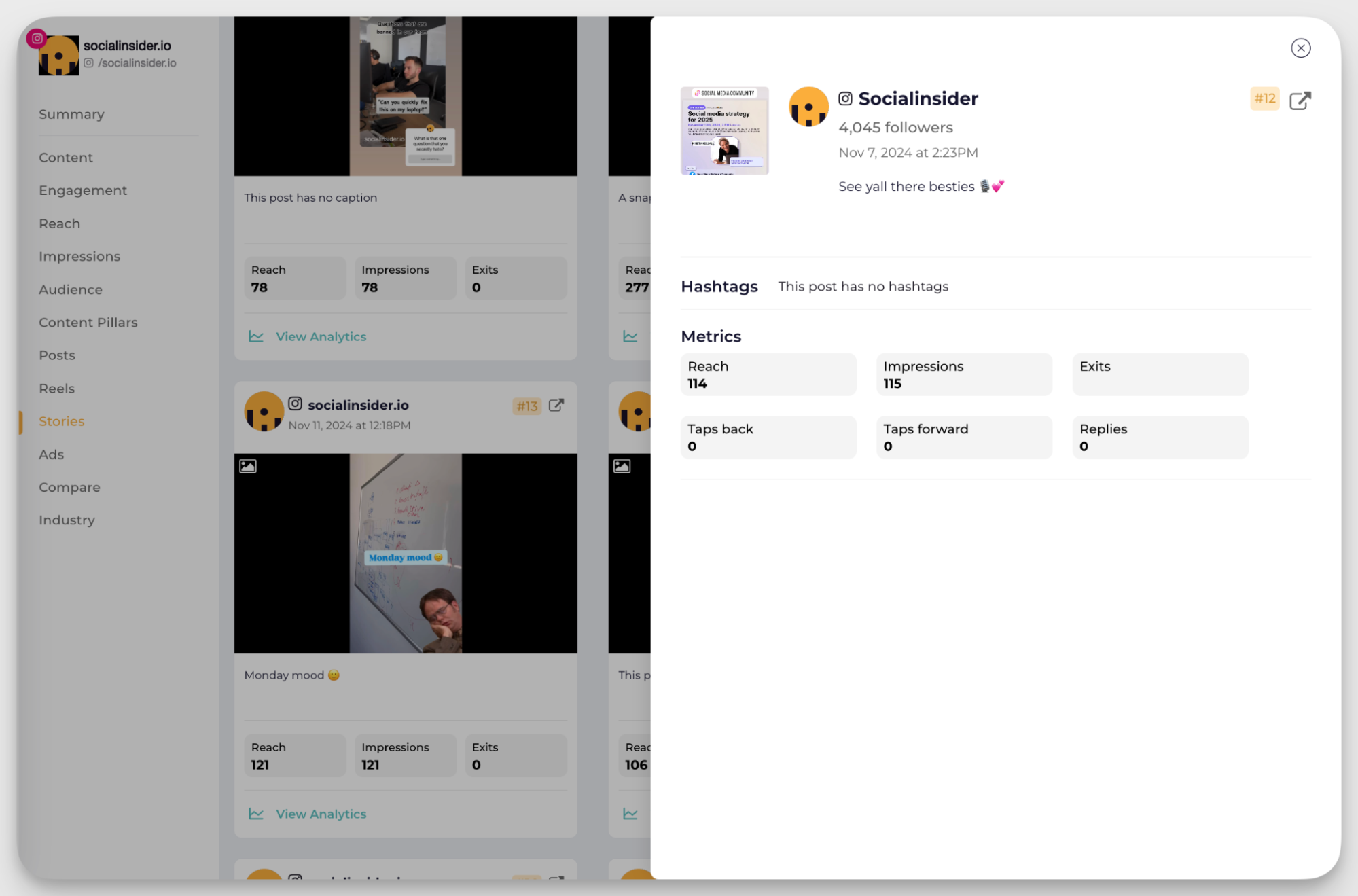Click the external link icon for story #12
Screen dimensions: 1358x896
pos(1298,98)
